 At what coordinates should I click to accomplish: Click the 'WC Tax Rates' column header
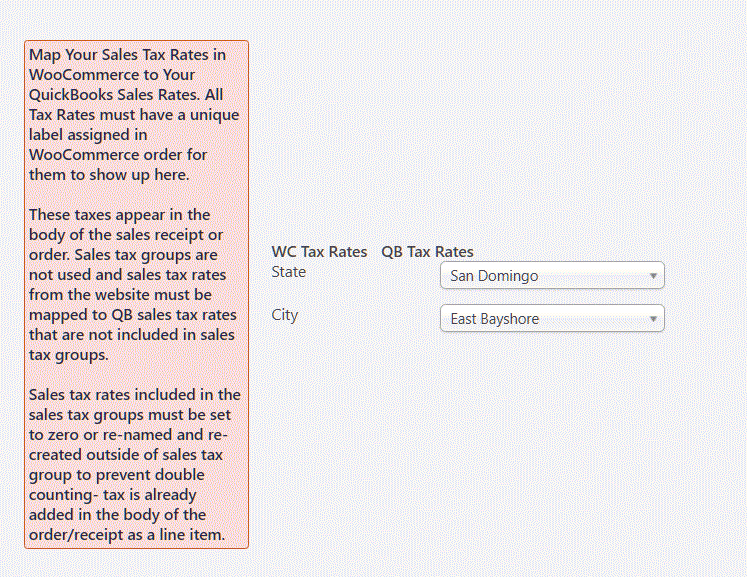pyautogui.click(x=319, y=252)
